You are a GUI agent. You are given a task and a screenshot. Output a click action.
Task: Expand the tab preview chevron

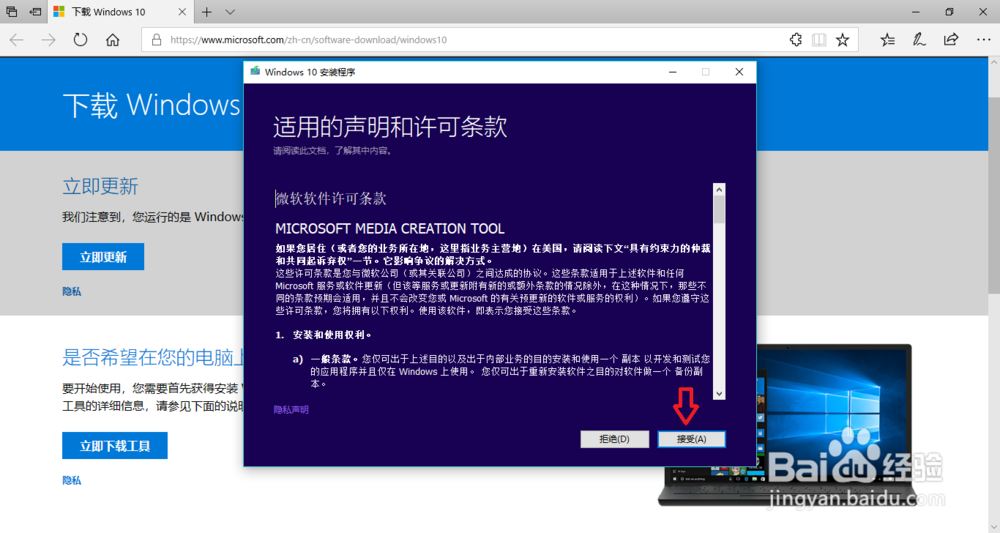click(230, 12)
